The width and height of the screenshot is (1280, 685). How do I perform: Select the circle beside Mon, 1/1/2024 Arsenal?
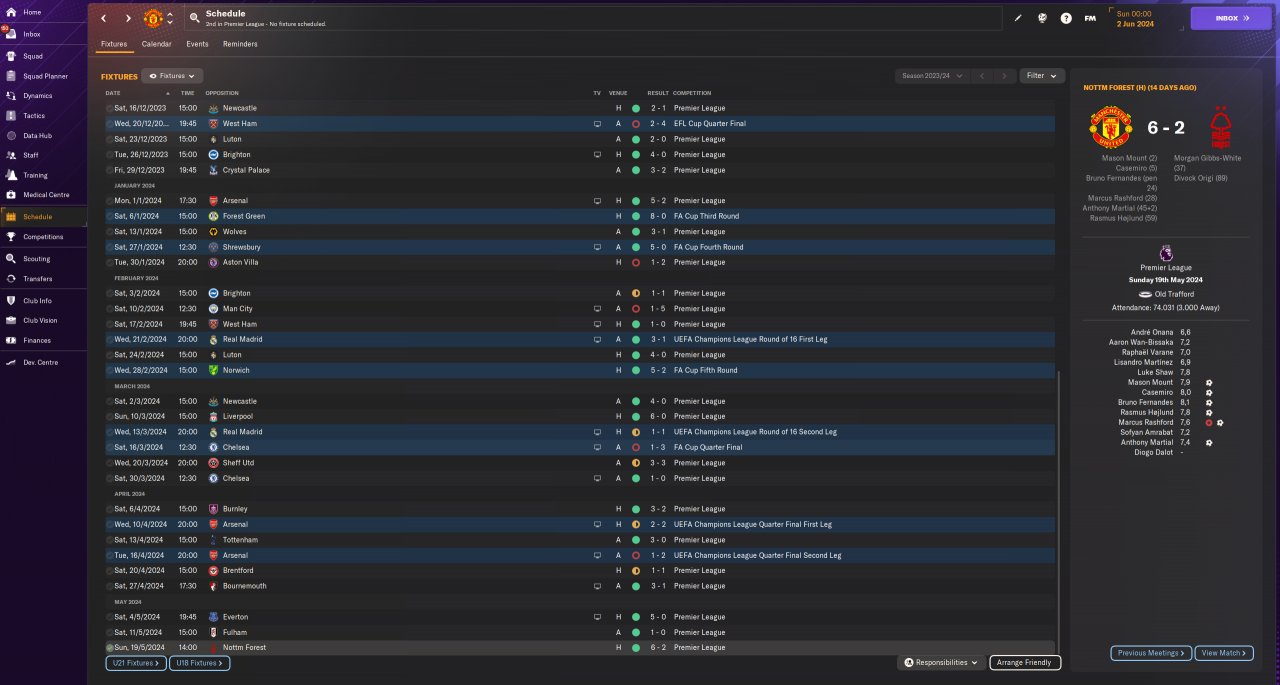pos(110,201)
